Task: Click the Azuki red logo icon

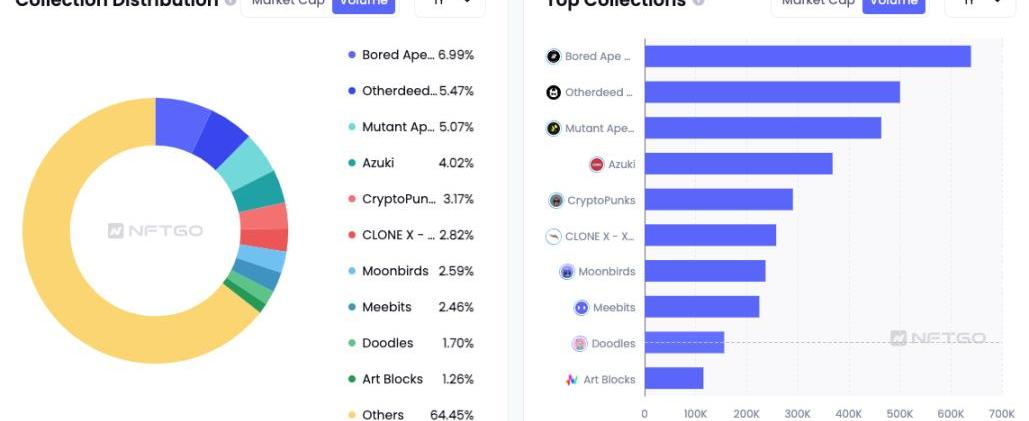Action: [x=597, y=164]
